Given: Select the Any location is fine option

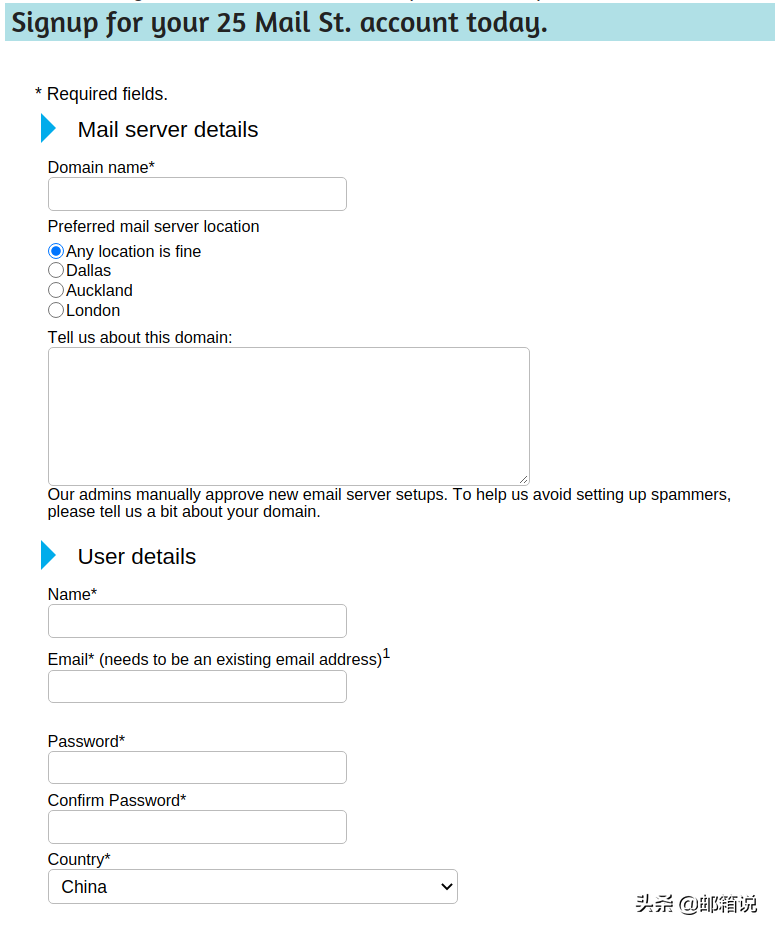Looking at the screenshot, I should [x=56, y=251].
